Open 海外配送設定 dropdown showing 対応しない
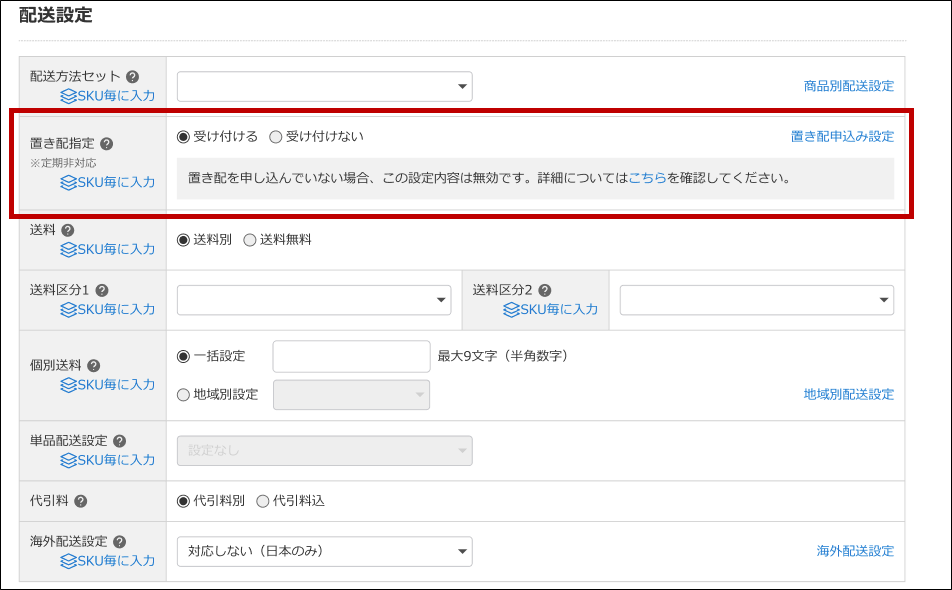Image resolution: width=952 pixels, height=590 pixels. click(324, 551)
